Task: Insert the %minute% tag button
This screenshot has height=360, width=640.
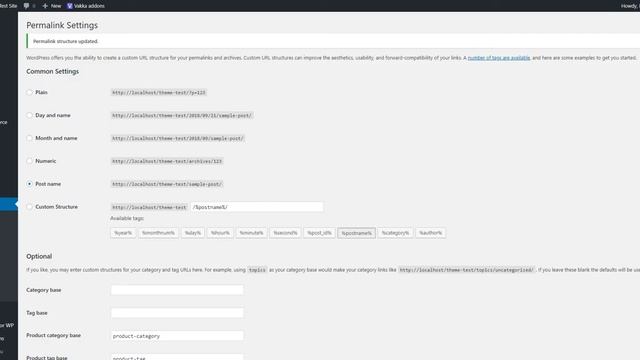Action: point(251,233)
